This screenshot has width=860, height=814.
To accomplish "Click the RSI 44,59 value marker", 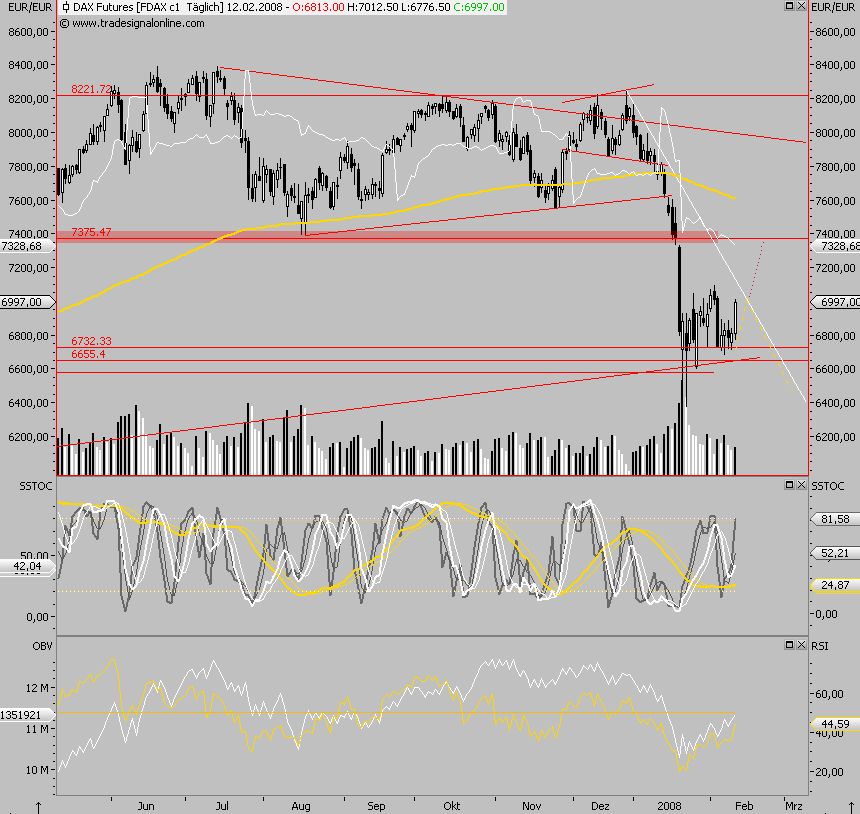I will 834,724.
